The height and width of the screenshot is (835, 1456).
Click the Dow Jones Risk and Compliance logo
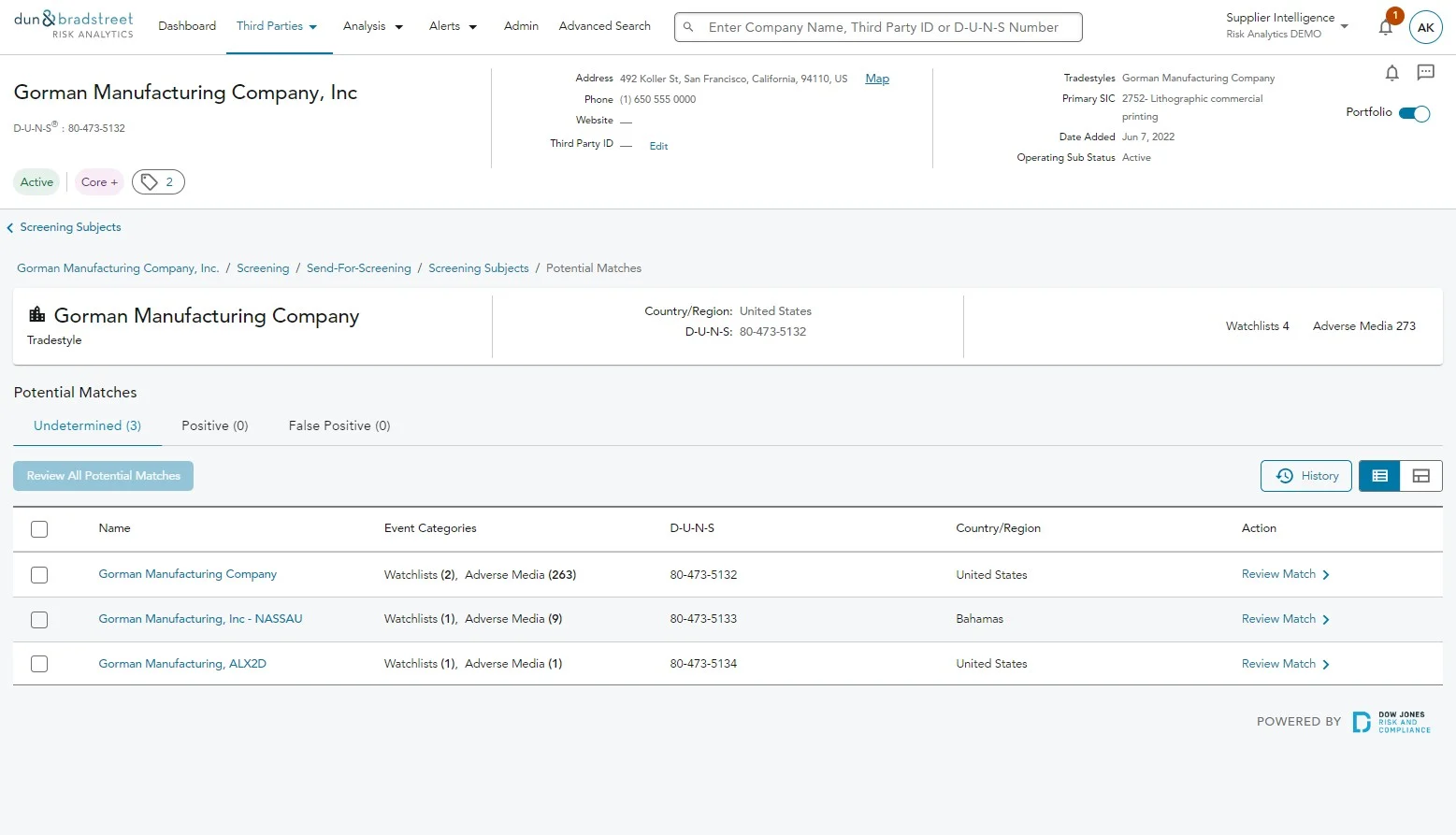pyautogui.click(x=1391, y=722)
